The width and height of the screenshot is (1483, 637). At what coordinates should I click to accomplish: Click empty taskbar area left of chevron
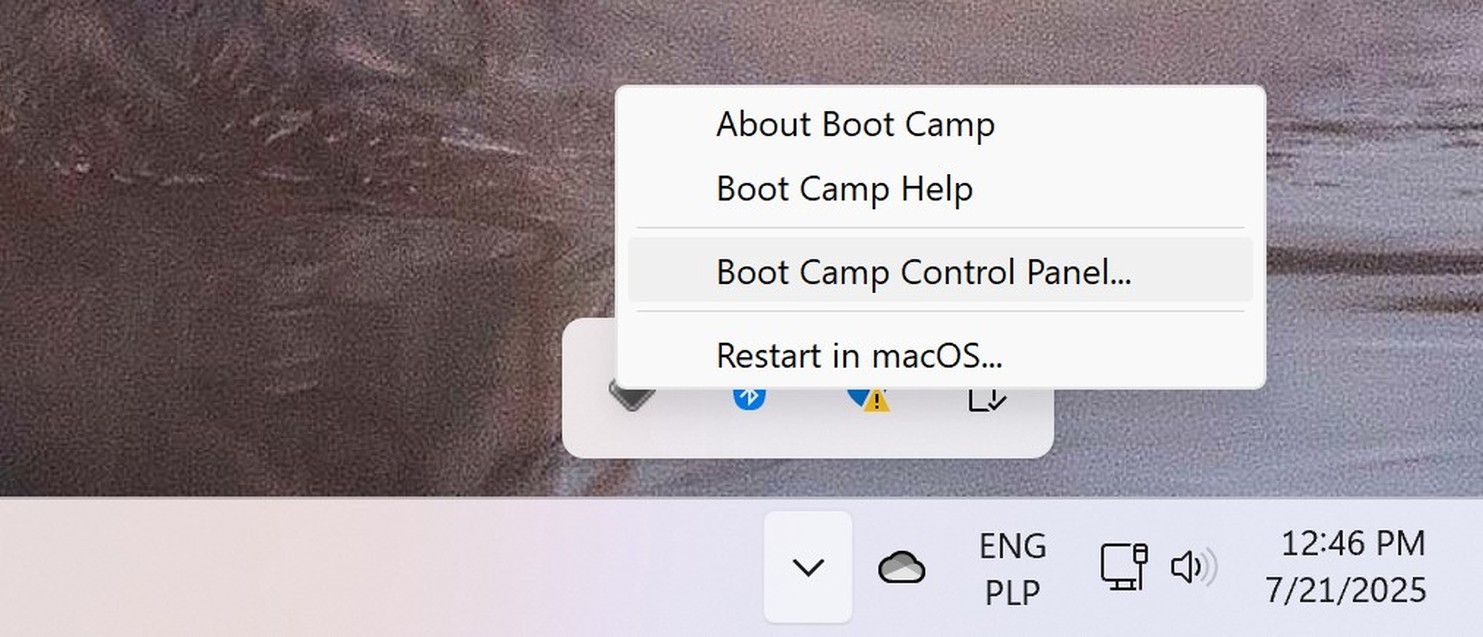click(x=380, y=567)
